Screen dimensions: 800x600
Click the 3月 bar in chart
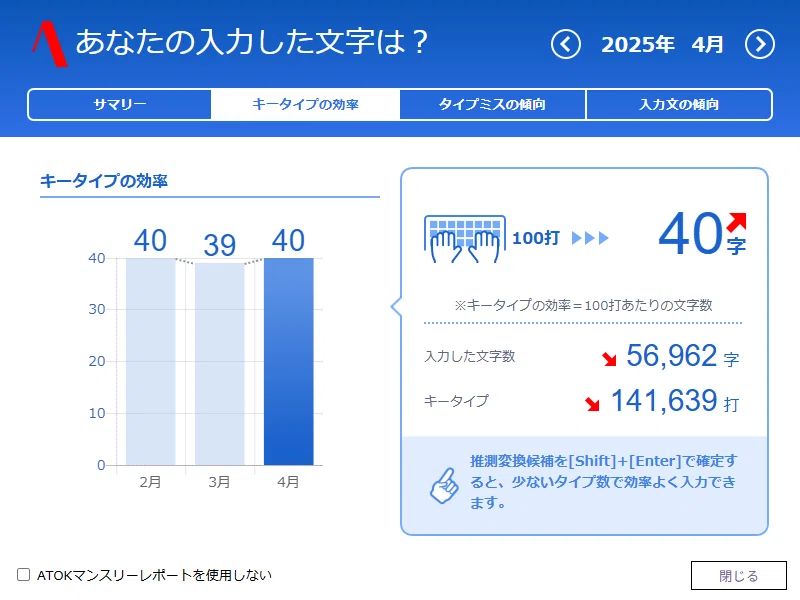(x=219, y=364)
